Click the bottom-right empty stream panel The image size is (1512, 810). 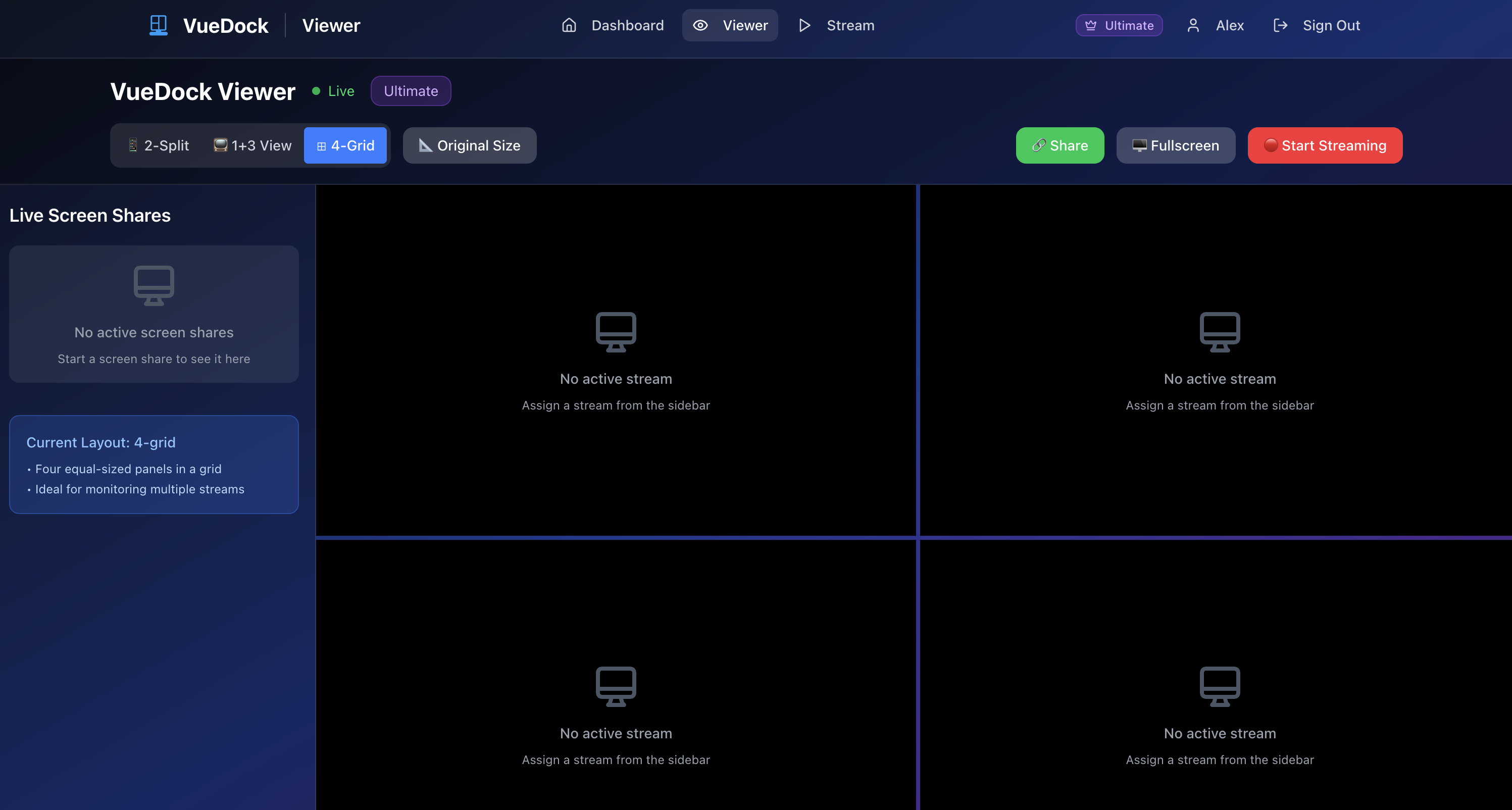(1219, 675)
